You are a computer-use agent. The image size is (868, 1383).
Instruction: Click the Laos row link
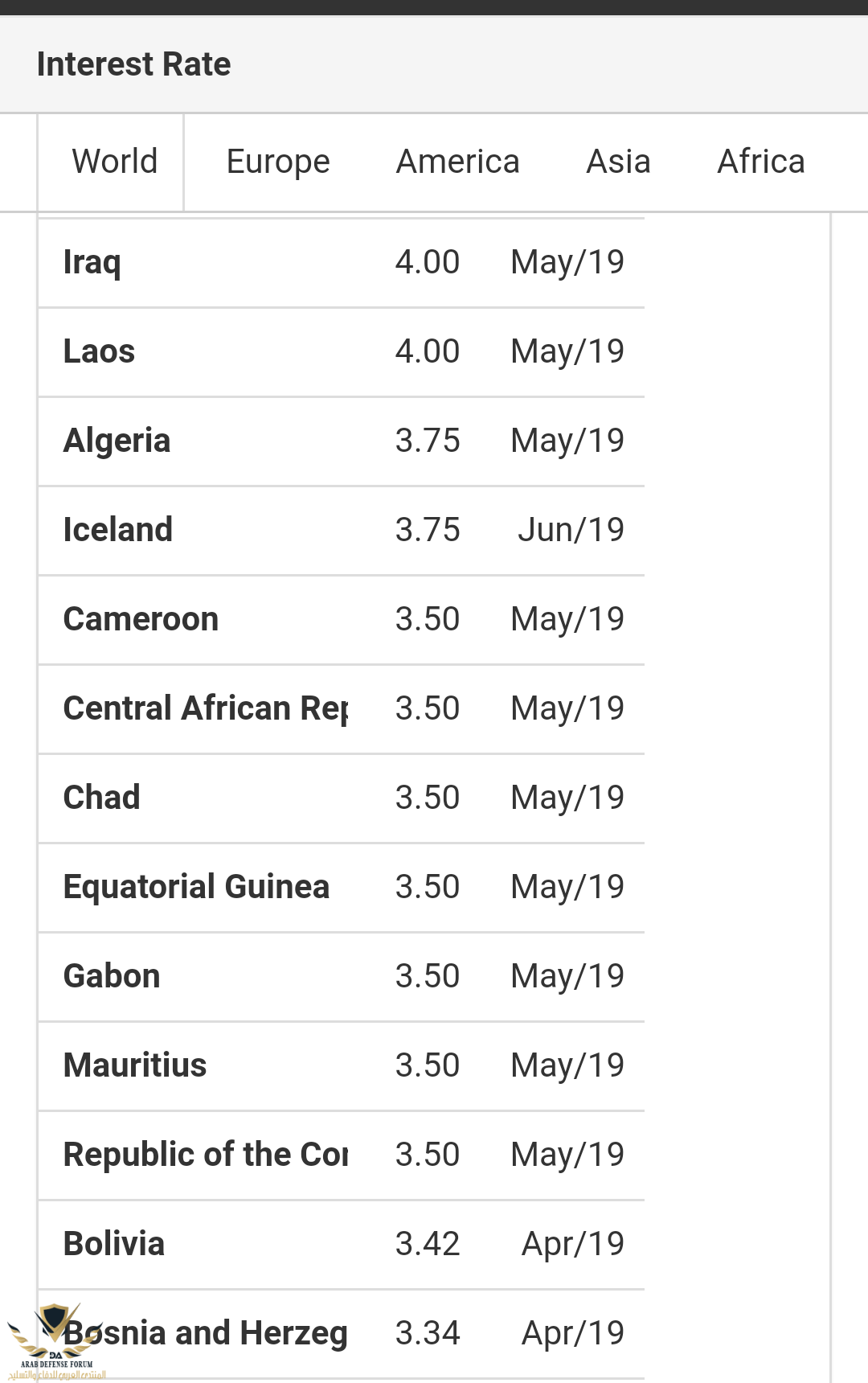pyautogui.click(x=99, y=351)
